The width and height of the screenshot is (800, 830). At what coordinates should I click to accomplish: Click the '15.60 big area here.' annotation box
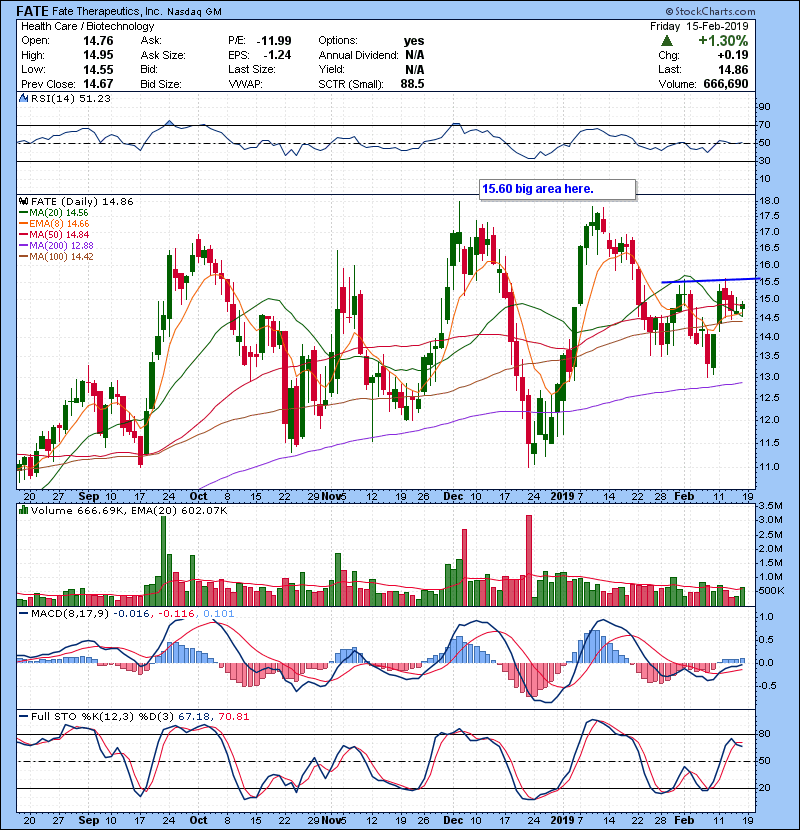[558, 190]
